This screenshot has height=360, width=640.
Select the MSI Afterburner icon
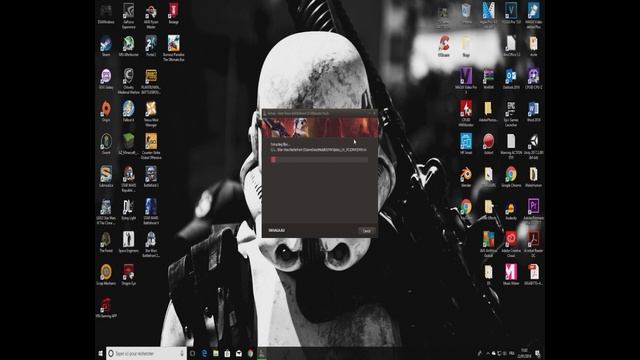pos(129,46)
